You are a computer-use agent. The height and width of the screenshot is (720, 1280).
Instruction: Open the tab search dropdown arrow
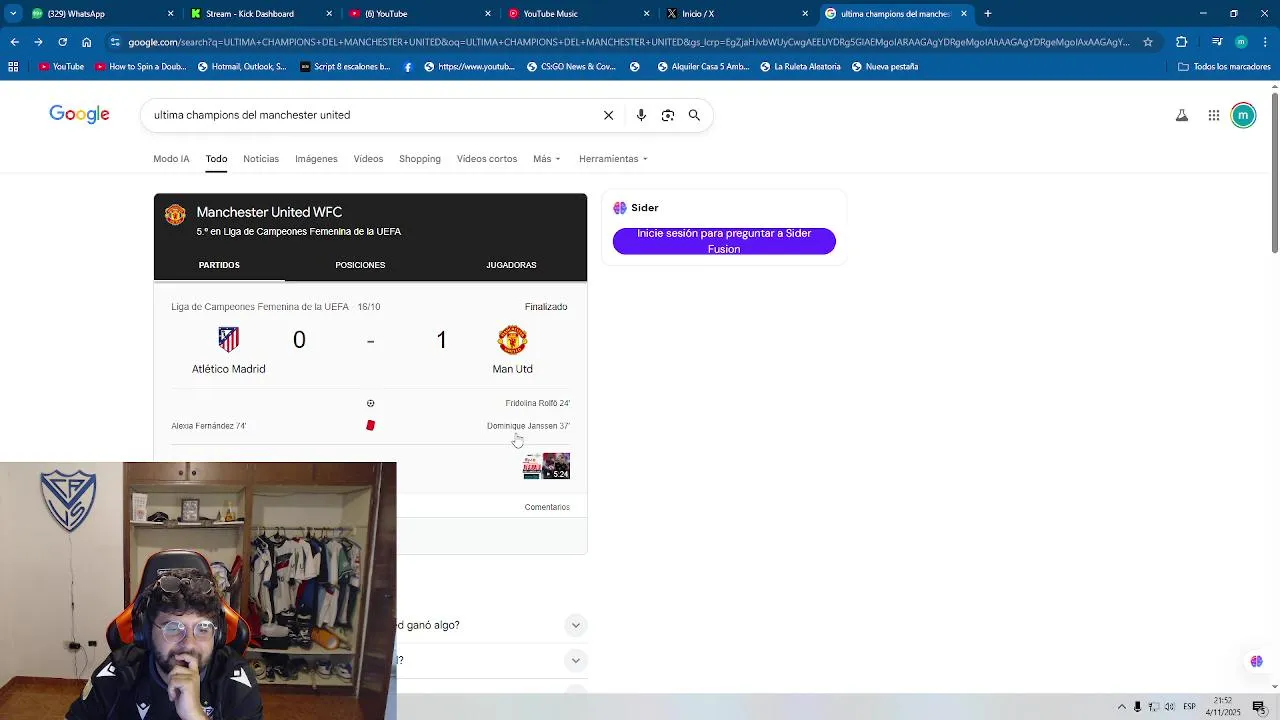click(x=13, y=14)
